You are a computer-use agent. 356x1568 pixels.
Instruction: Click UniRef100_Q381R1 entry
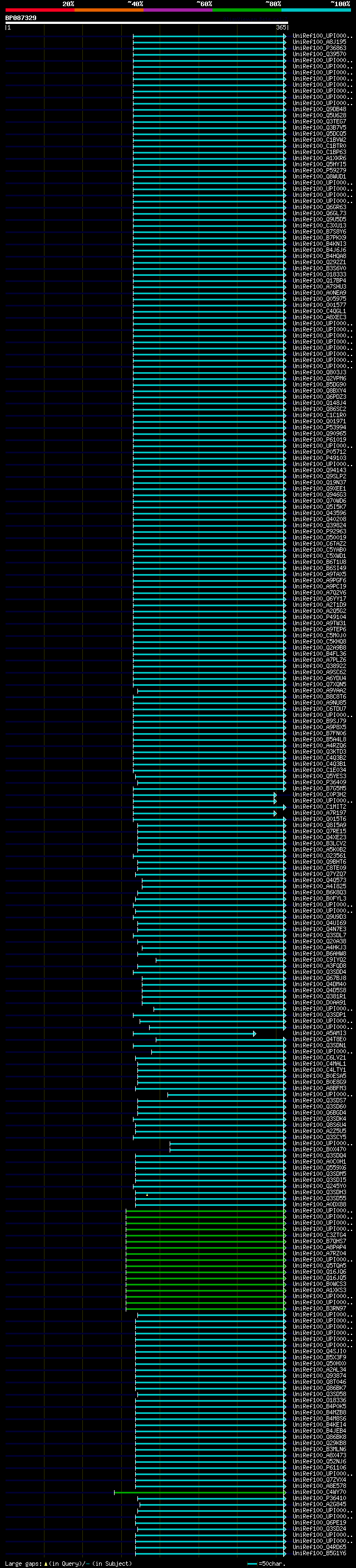pos(319,996)
